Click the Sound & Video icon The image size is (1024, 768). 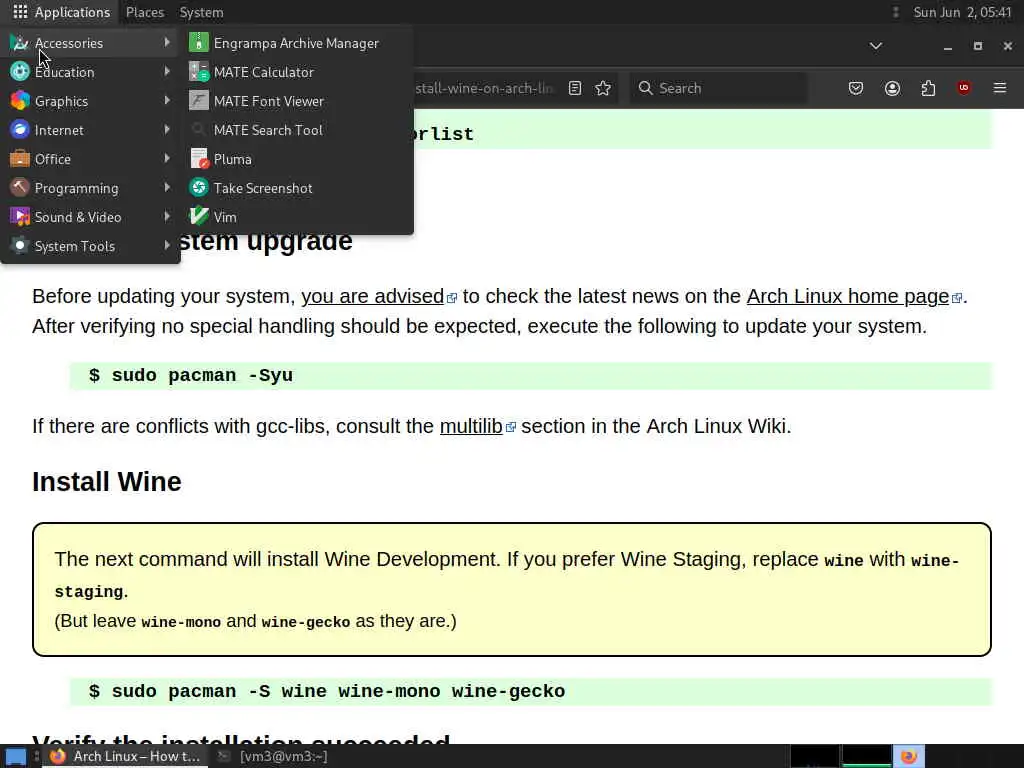pyautogui.click(x=20, y=217)
